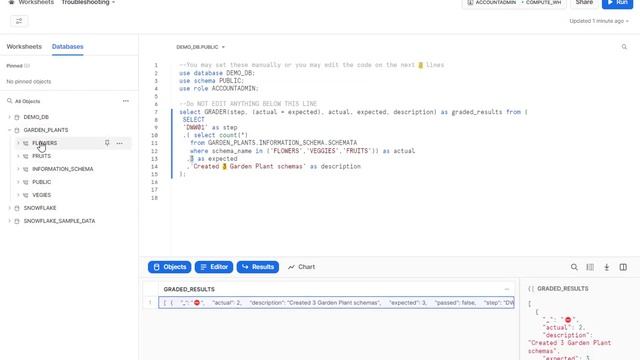Screen dimensions: 640x360
Task: Click line 3 'use schema PUBLIC'
Action: coord(211,81)
